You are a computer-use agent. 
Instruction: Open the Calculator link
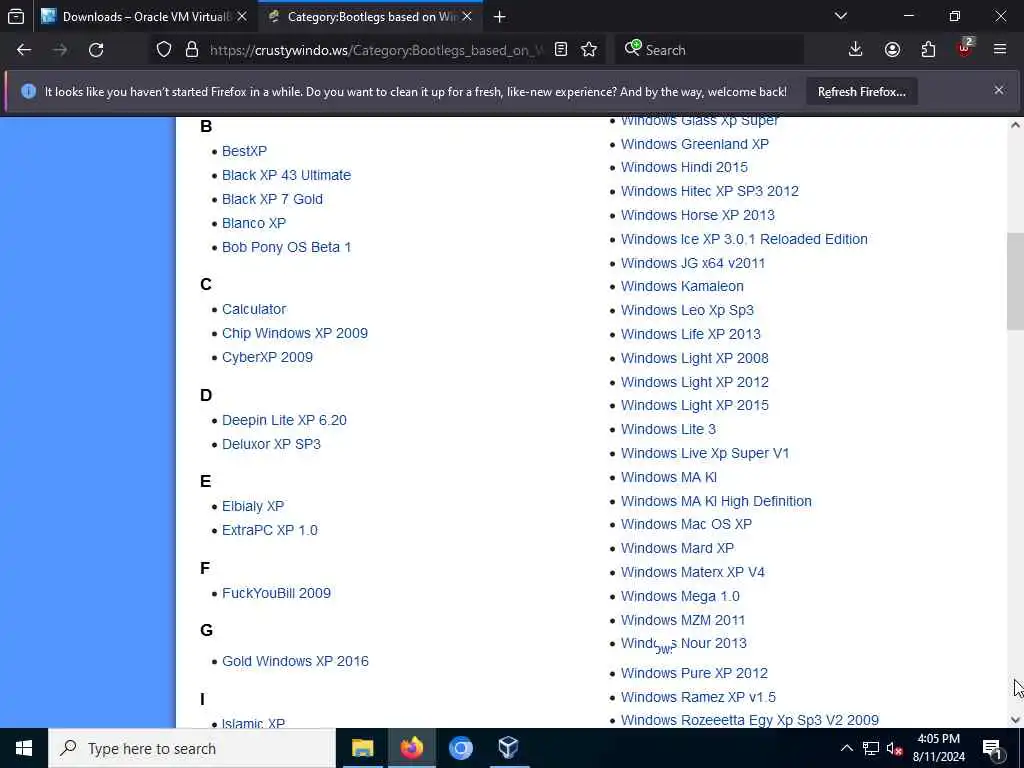[x=254, y=309]
